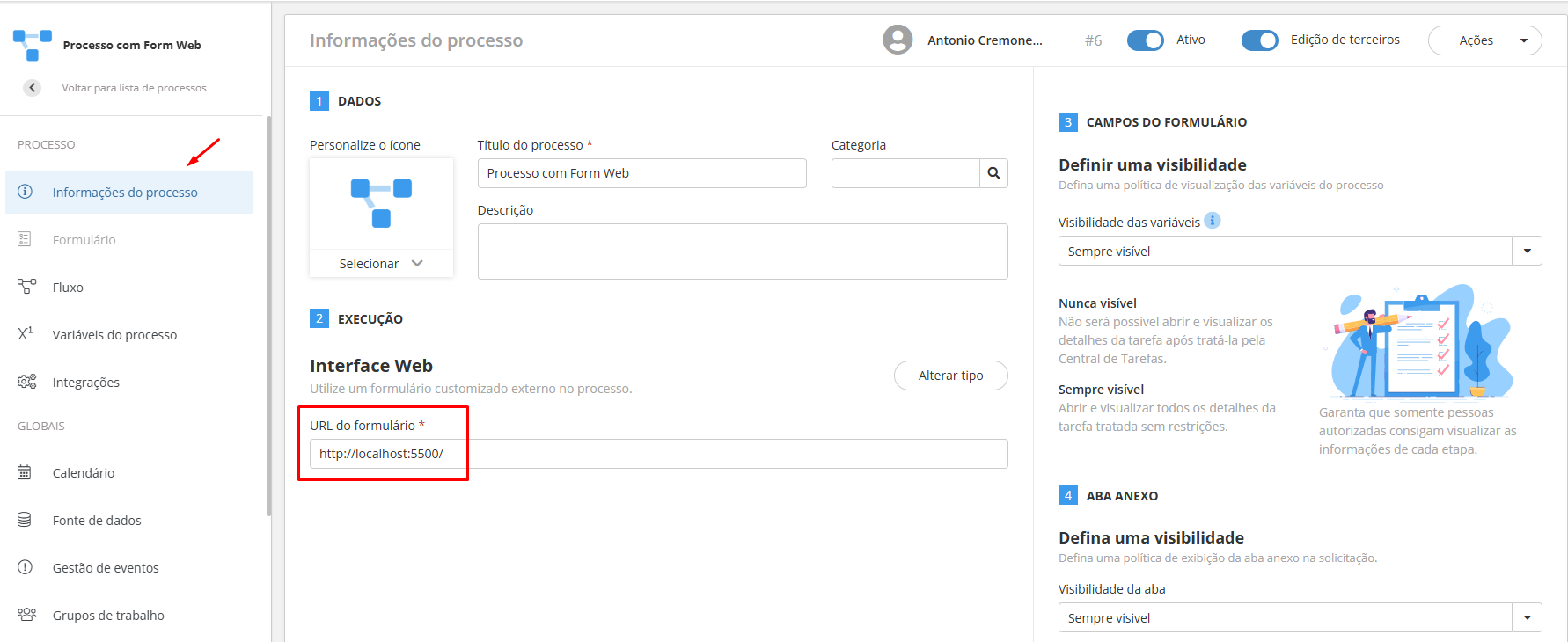
Task: Click the Grupos de trabalho people icon
Action: (27, 615)
